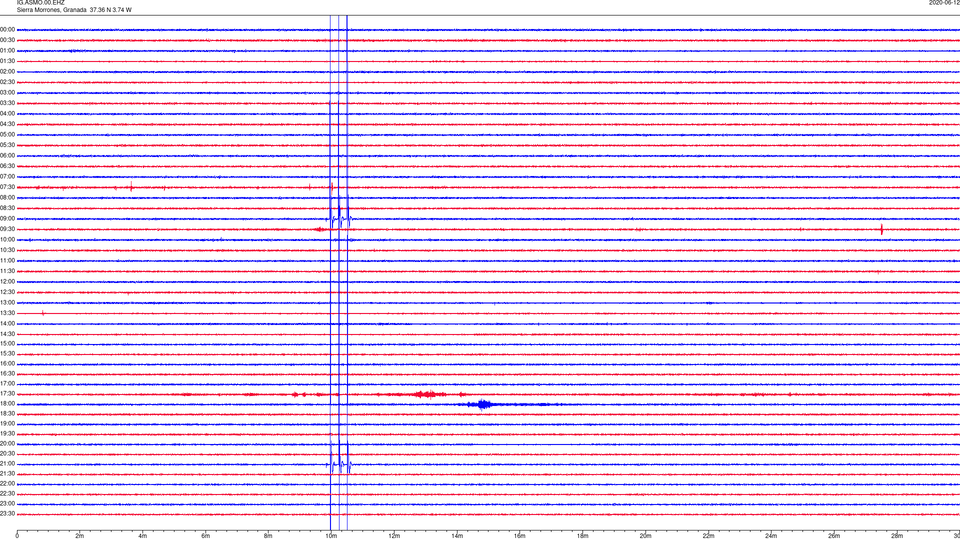Select the 21:30 trace time label
This screenshot has width=960, height=540.
click(7, 474)
